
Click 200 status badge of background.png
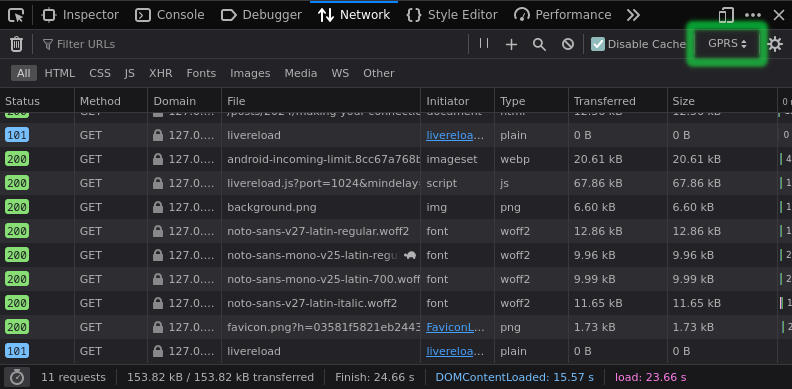tap(17, 207)
